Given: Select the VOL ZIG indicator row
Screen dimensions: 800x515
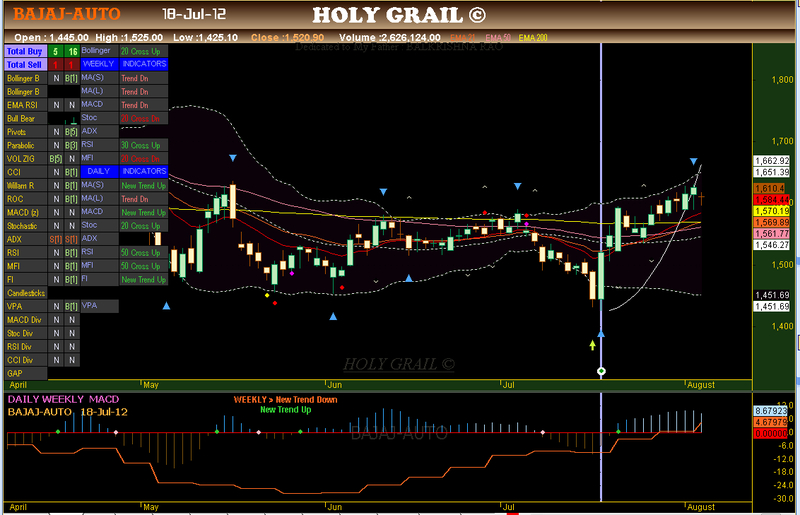Looking at the screenshot, I should tap(26, 159).
